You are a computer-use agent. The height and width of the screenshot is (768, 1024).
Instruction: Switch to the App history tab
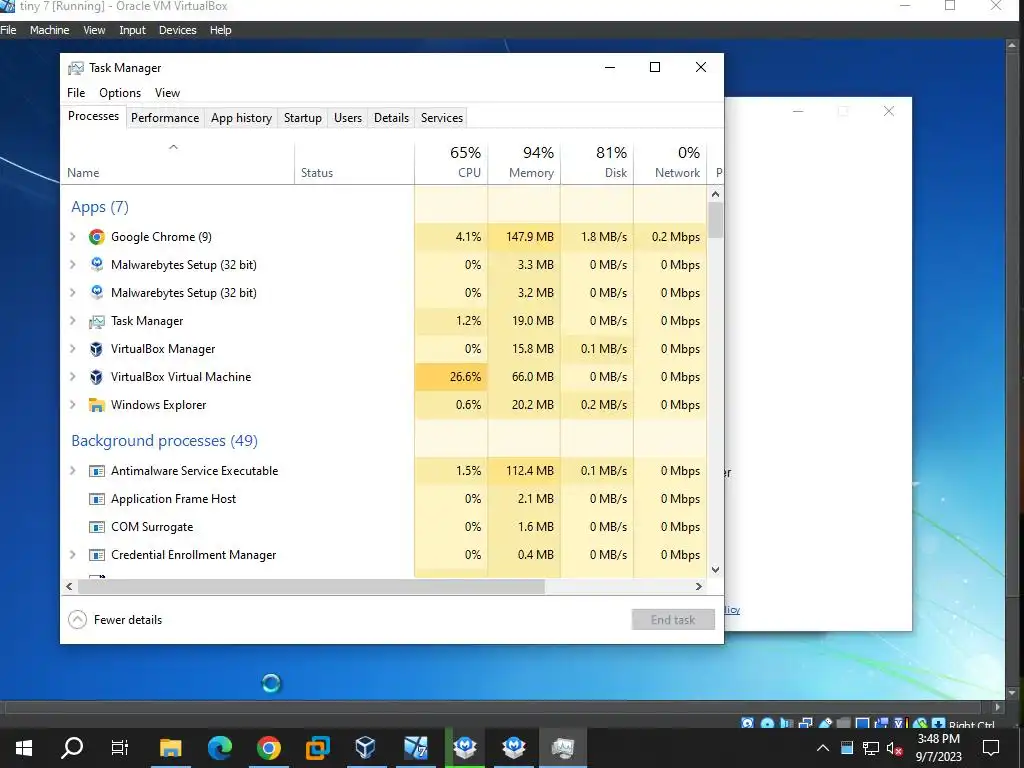pyautogui.click(x=241, y=118)
